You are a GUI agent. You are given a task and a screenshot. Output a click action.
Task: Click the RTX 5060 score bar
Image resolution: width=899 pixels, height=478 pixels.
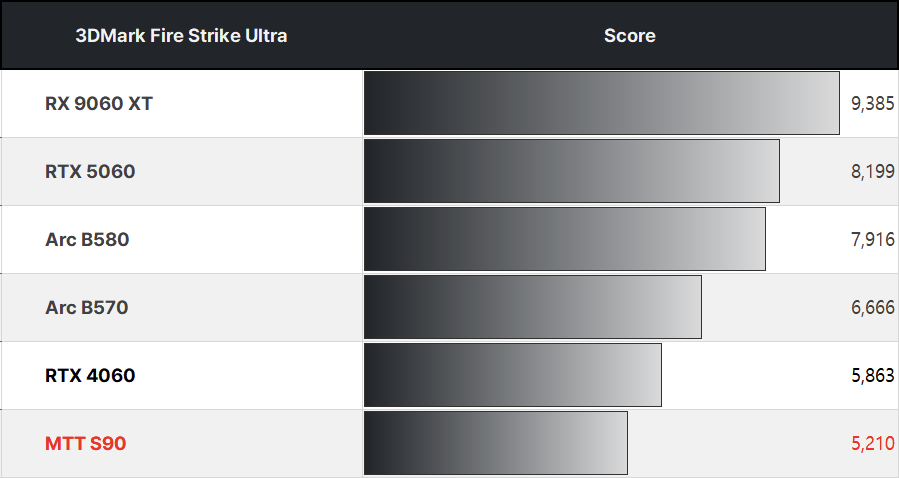(x=571, y=171)
